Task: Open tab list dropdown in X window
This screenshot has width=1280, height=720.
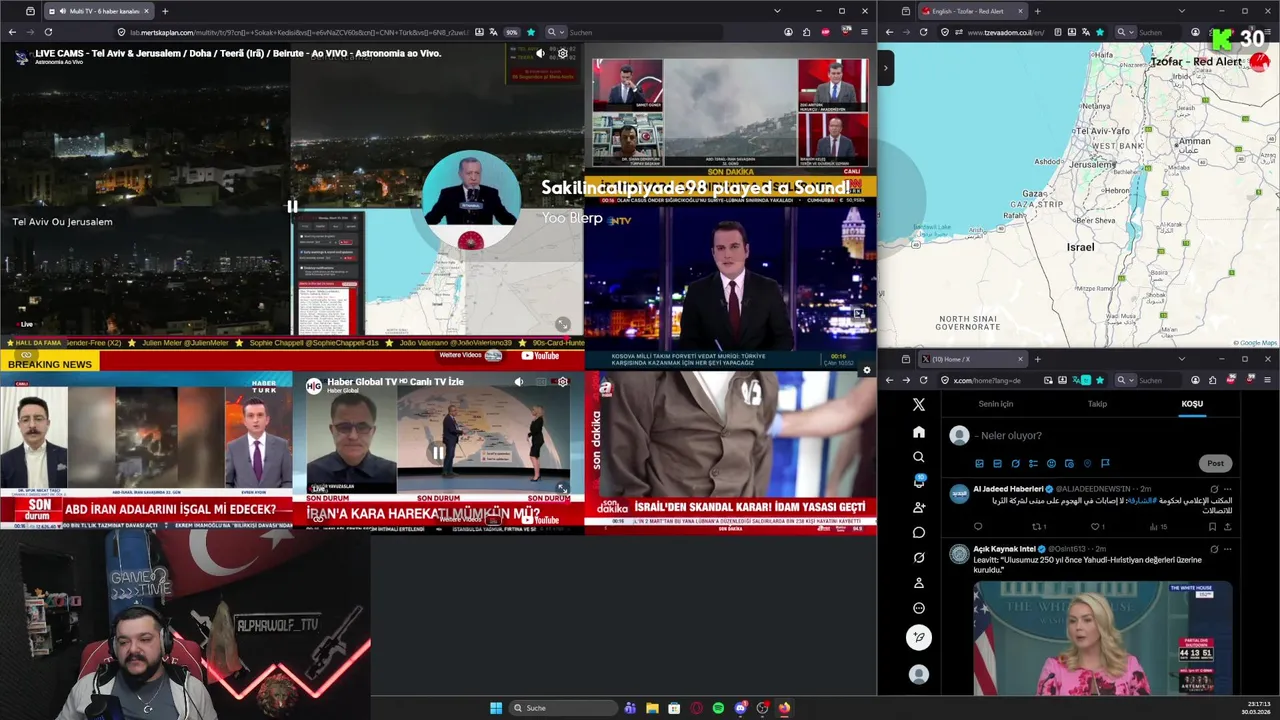Action: [1181, 359]
